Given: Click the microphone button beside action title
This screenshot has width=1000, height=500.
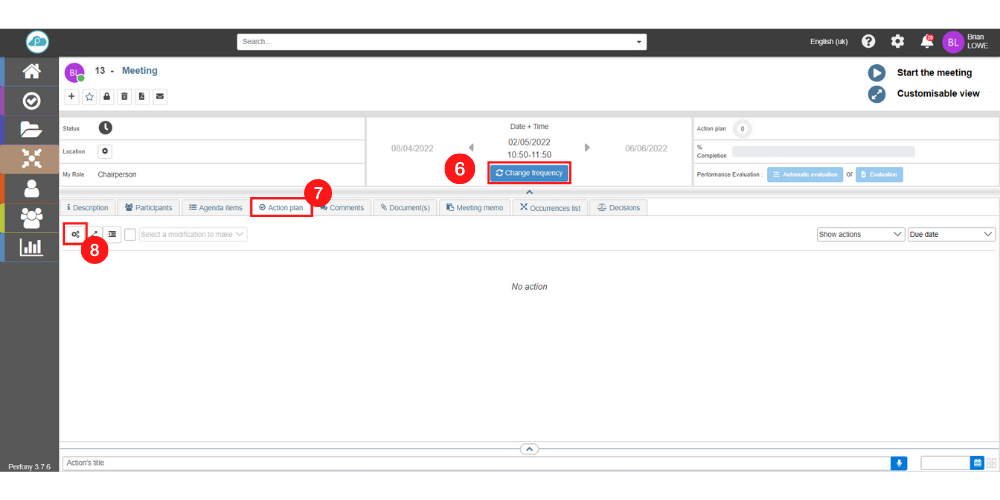Looking at the screenshot, I should (x=899, y=463).
